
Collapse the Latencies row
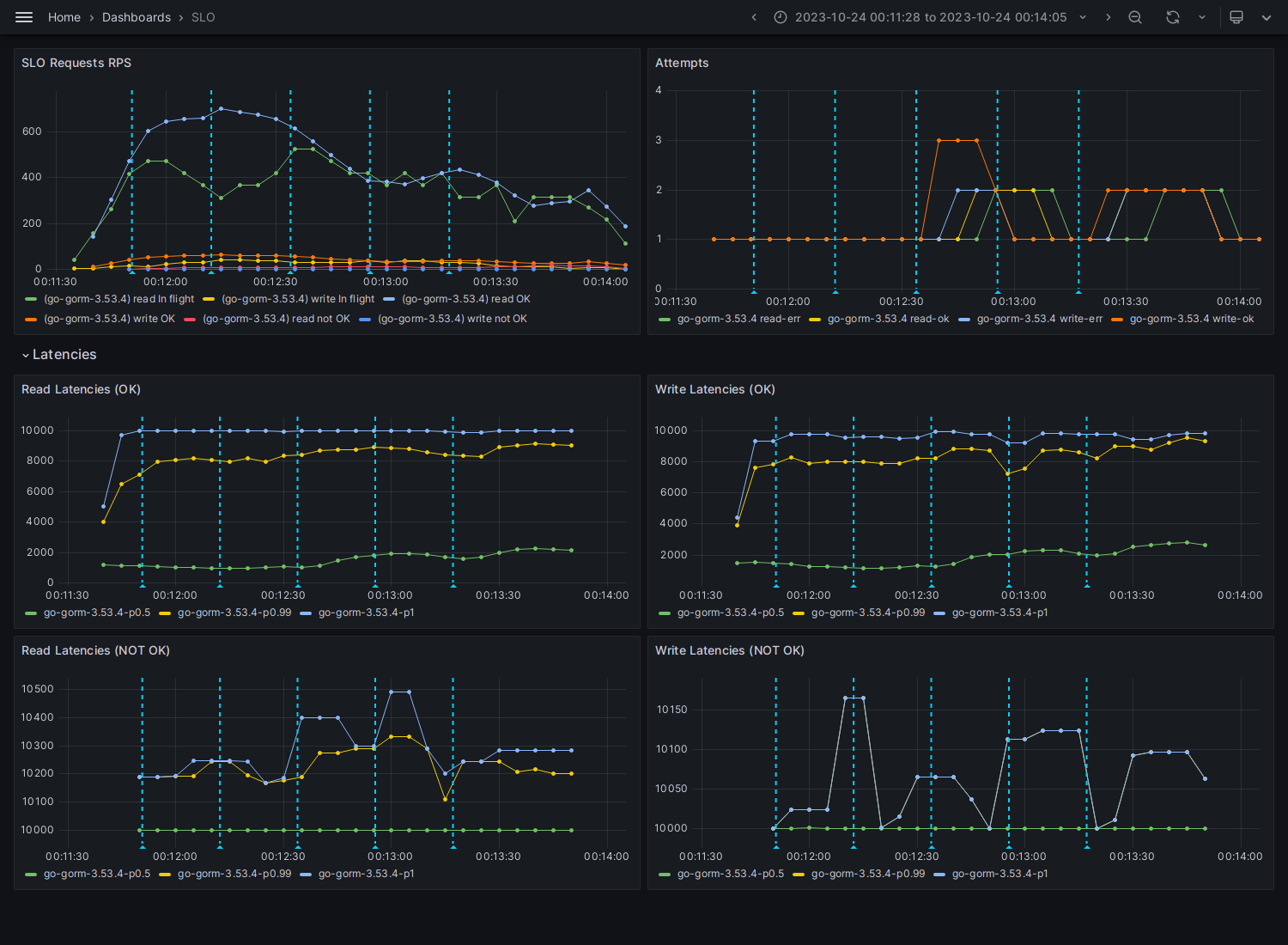(x=59, y=355)
